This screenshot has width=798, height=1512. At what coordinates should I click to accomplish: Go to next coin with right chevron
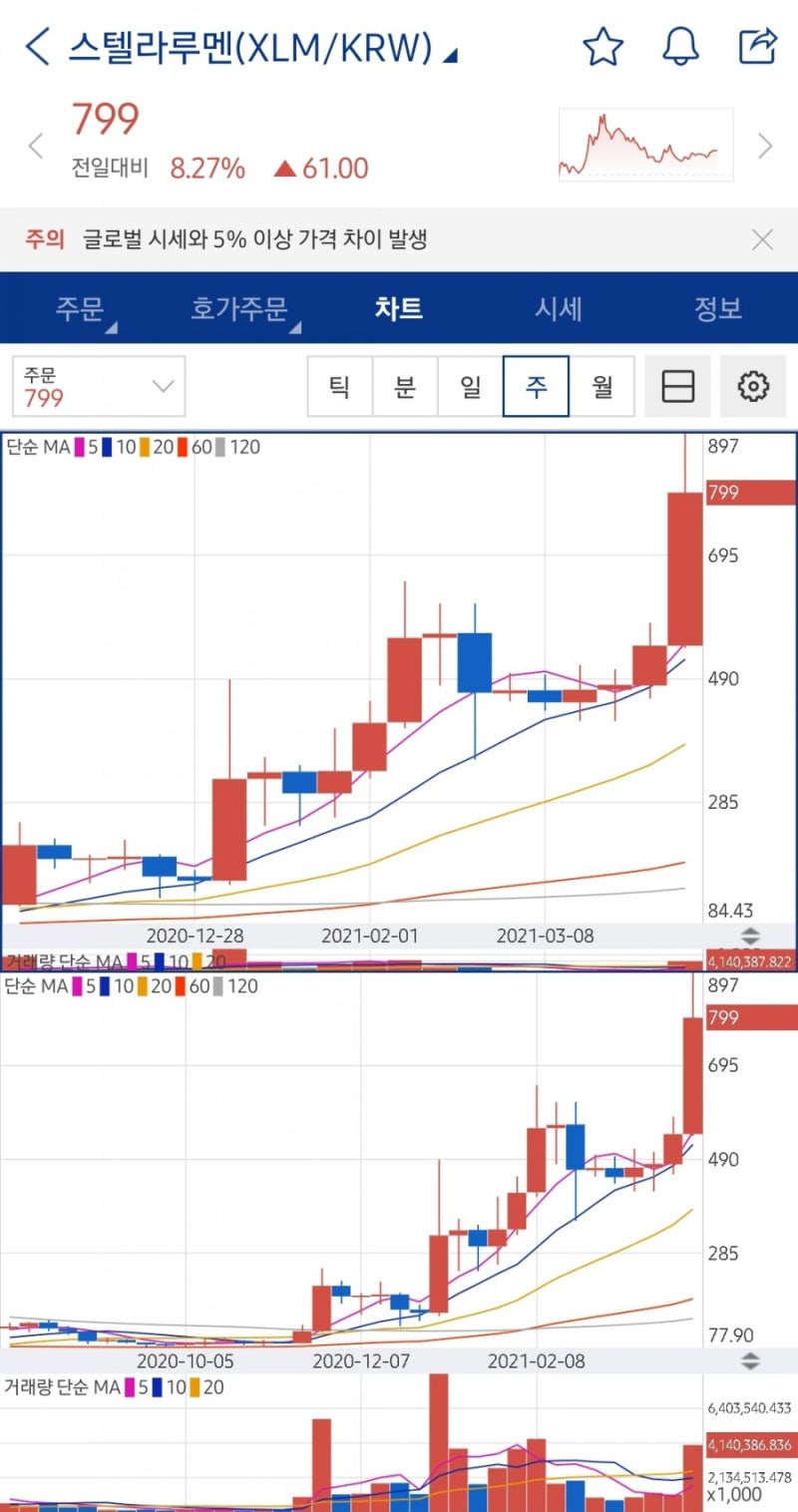coord(765,146)
